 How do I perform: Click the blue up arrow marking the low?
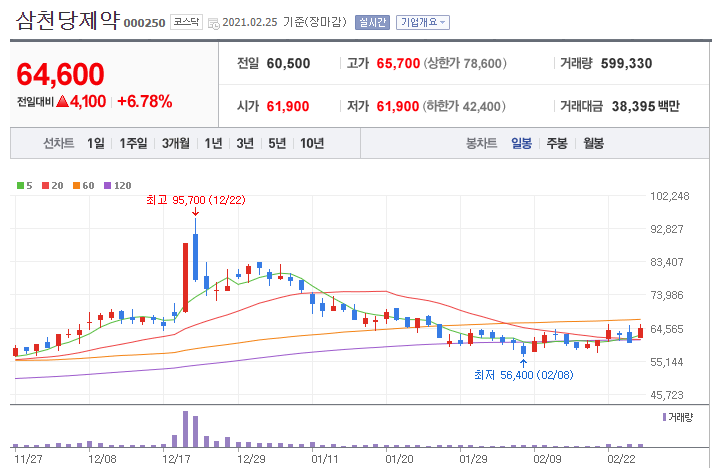(x=523, y=363)
